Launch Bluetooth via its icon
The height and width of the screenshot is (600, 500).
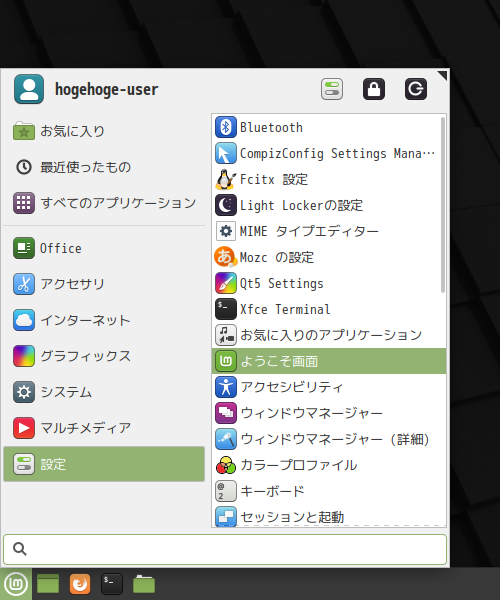pos(226,127)
